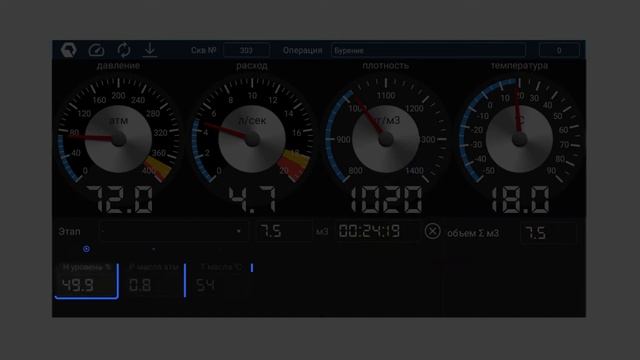Click the расход flow gauge dial
The image size is (640, 360).
[x=252, y=139]
